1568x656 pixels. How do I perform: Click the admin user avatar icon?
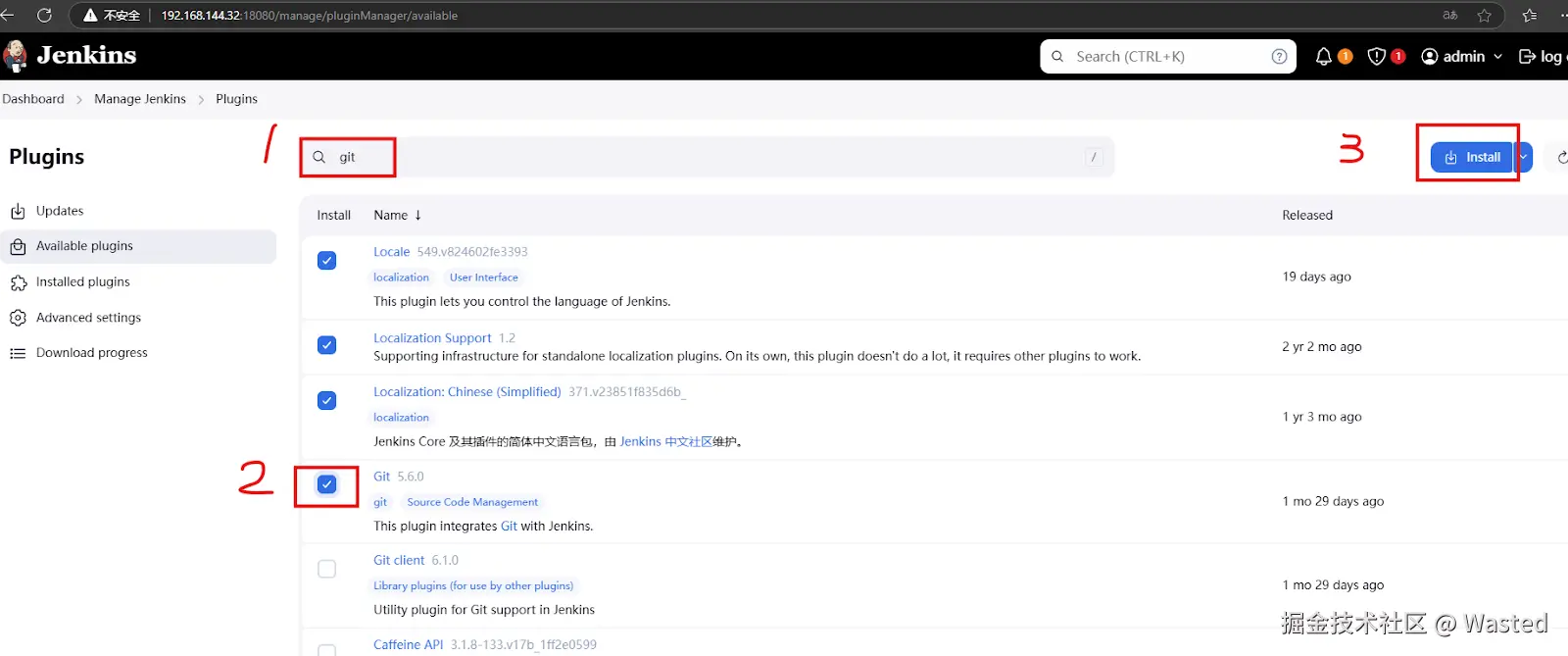(1430, 57)
